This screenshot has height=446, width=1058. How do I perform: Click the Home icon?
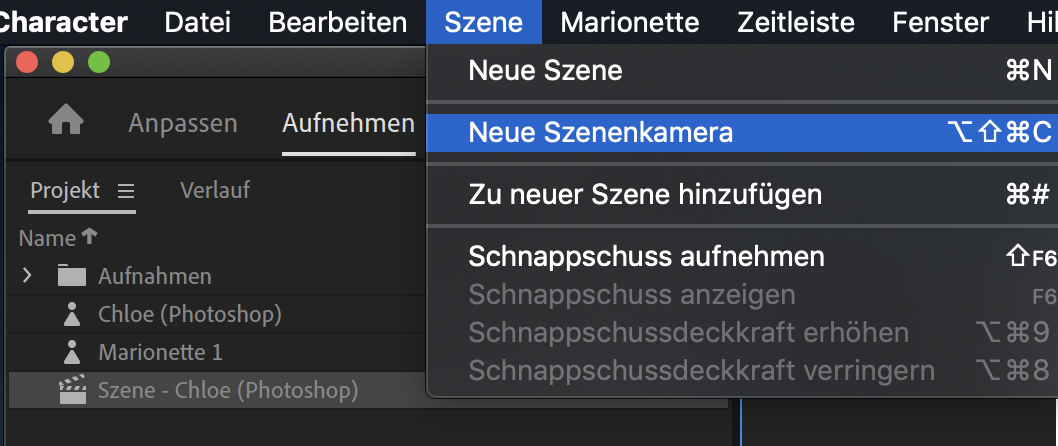(66, 122)
